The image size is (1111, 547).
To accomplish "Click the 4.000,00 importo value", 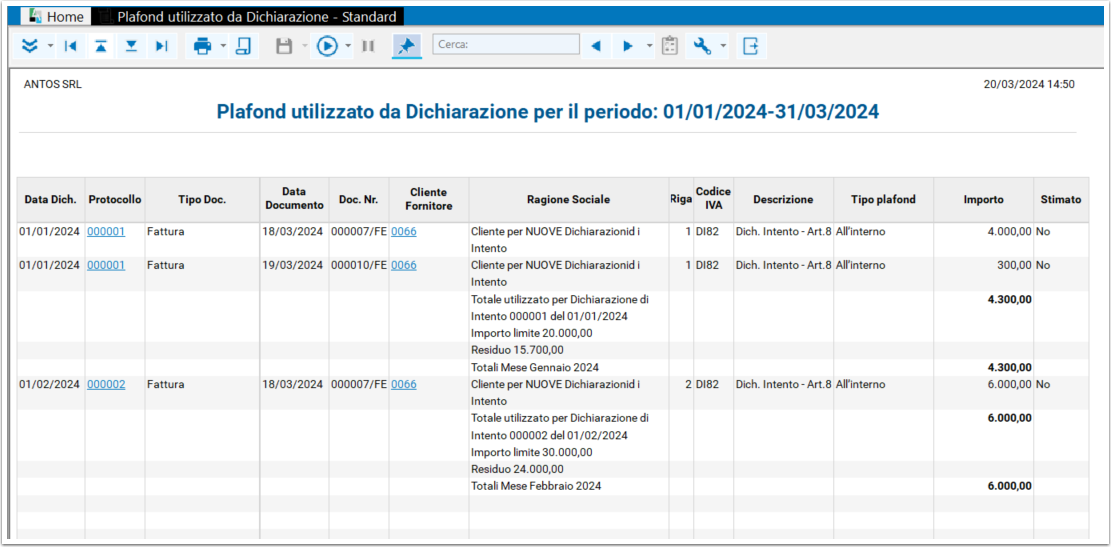I will [x=1009, y=231].
